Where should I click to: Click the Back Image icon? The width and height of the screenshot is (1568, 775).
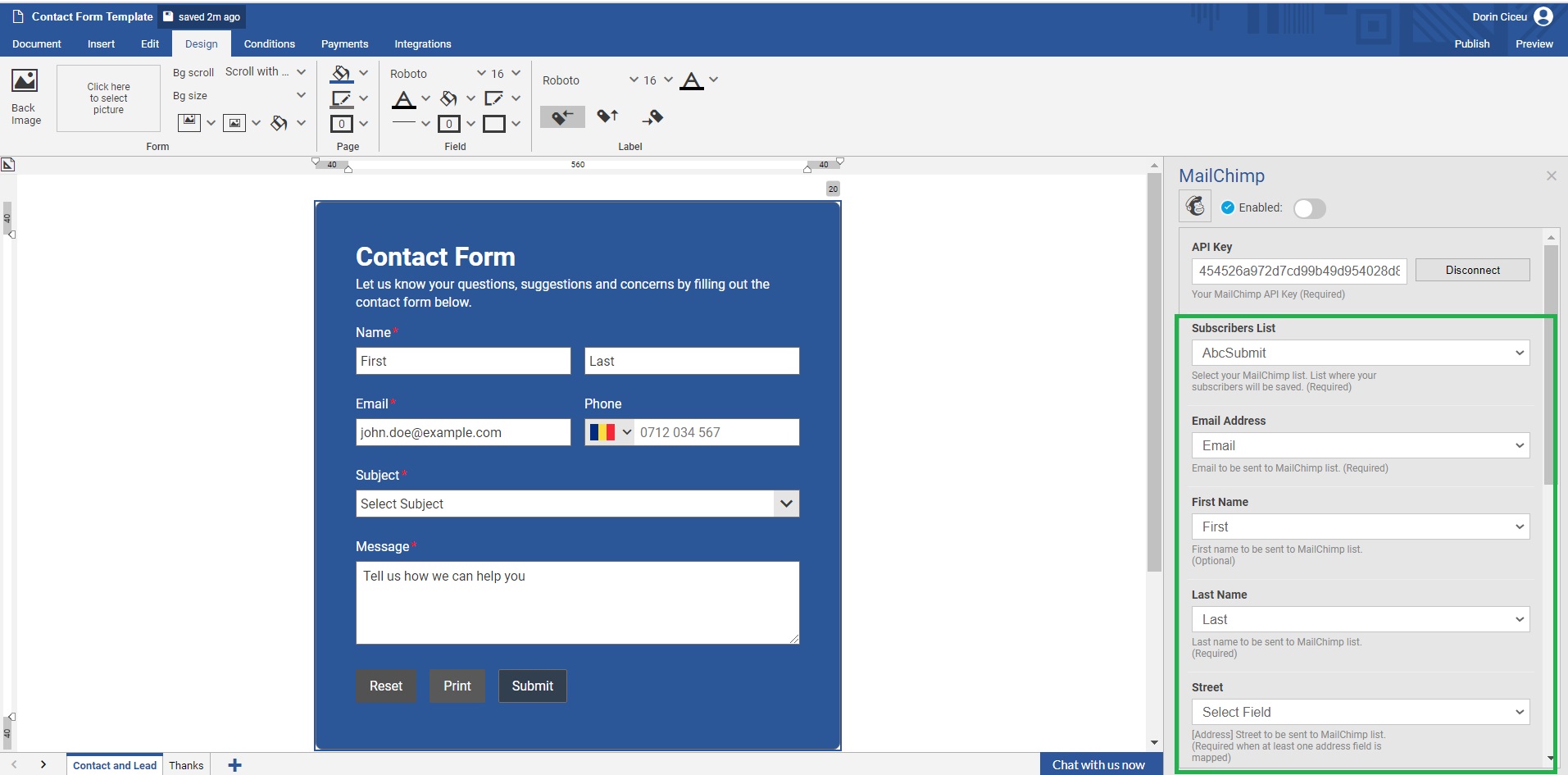coord(25,81)
